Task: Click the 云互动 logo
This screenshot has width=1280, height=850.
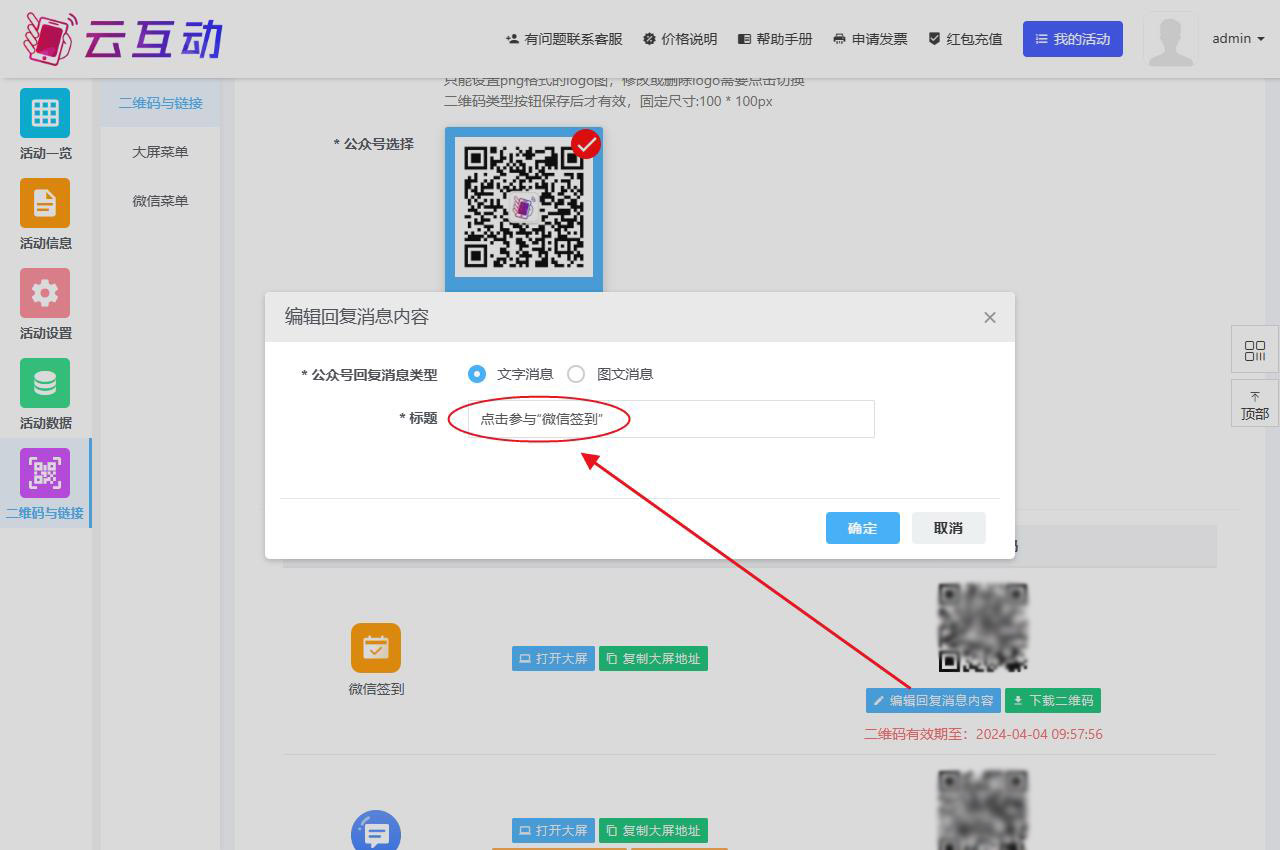Action: point(122,39)
